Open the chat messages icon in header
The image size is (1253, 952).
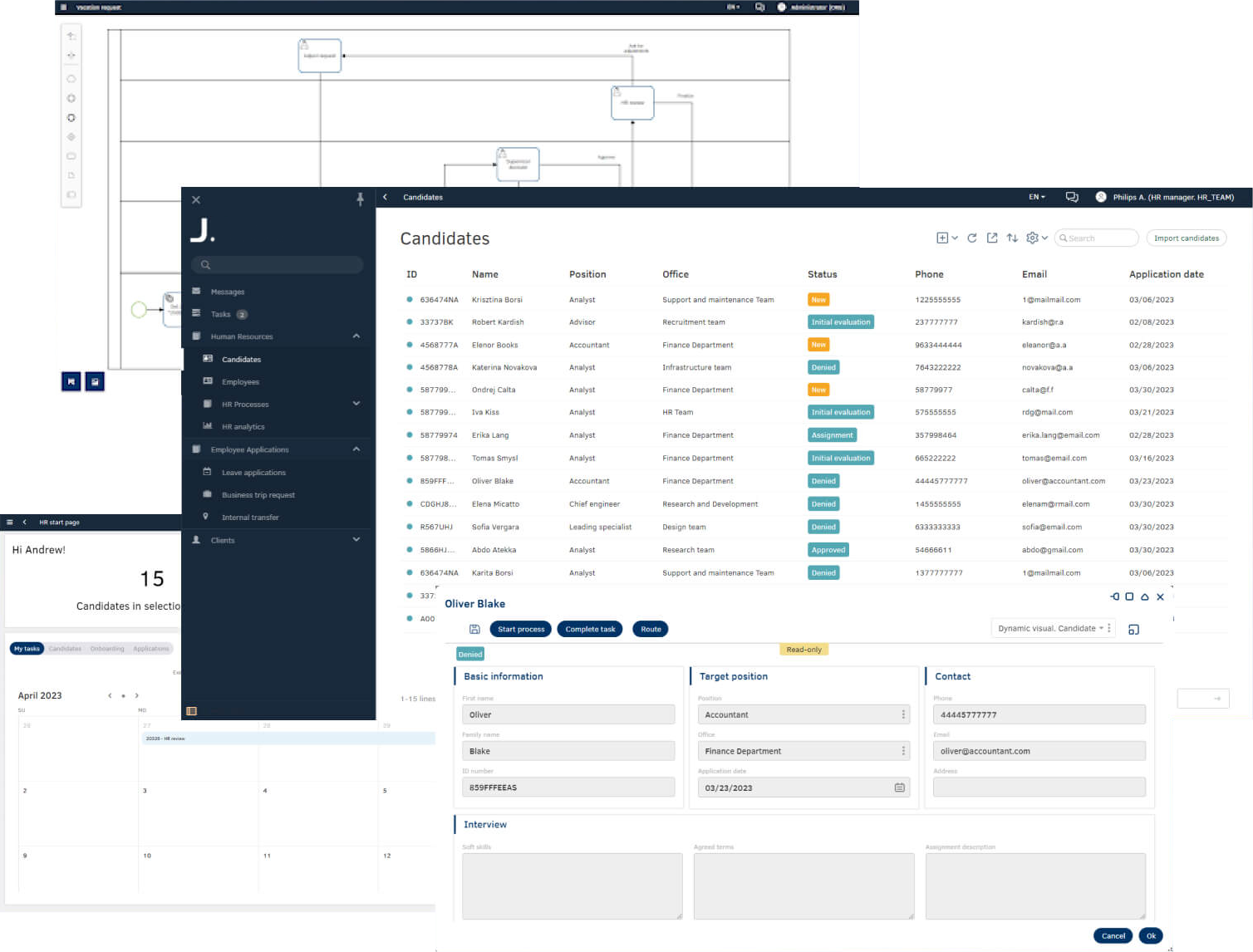1072,198
